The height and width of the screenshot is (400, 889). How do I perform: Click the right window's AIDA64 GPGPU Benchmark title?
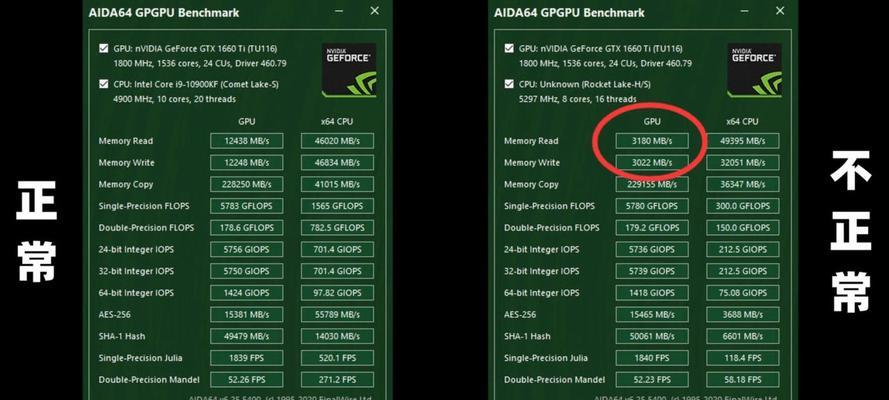pyautogui.click(x=569, y=12)
